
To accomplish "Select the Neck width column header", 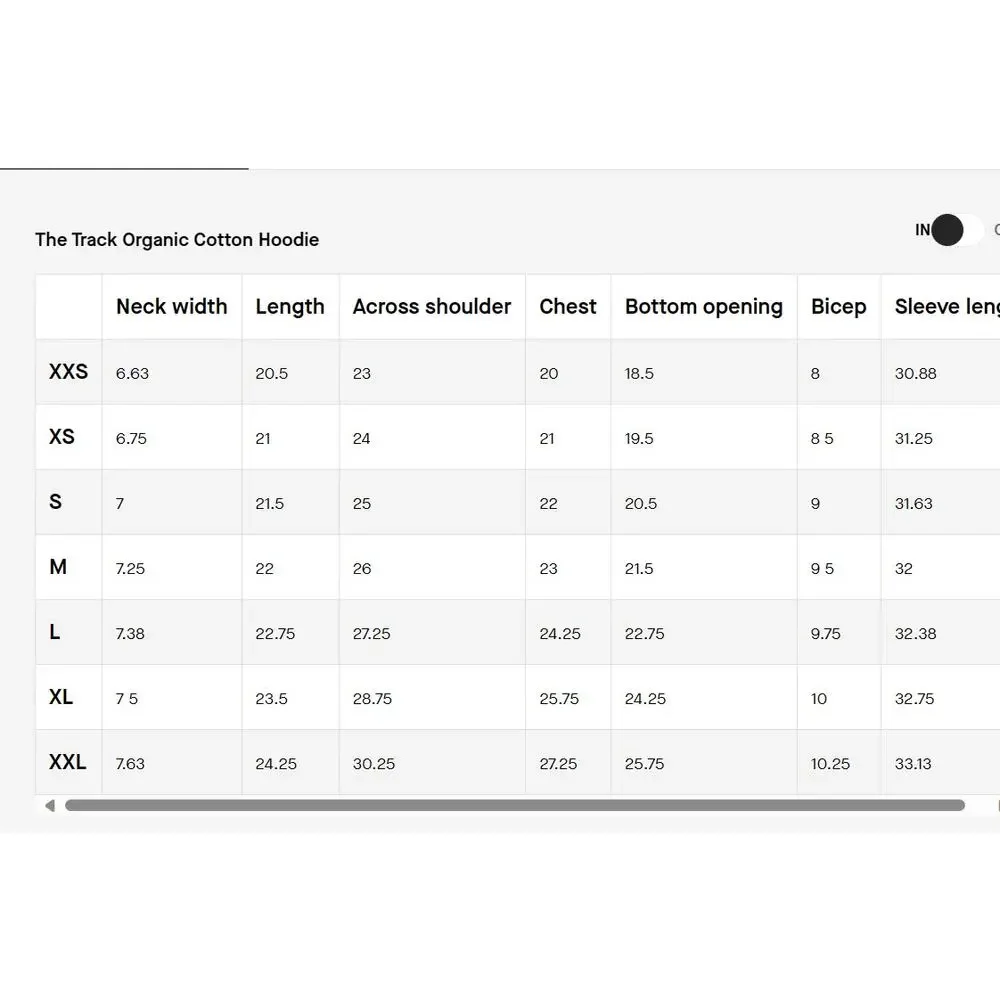I will point(172,307).
